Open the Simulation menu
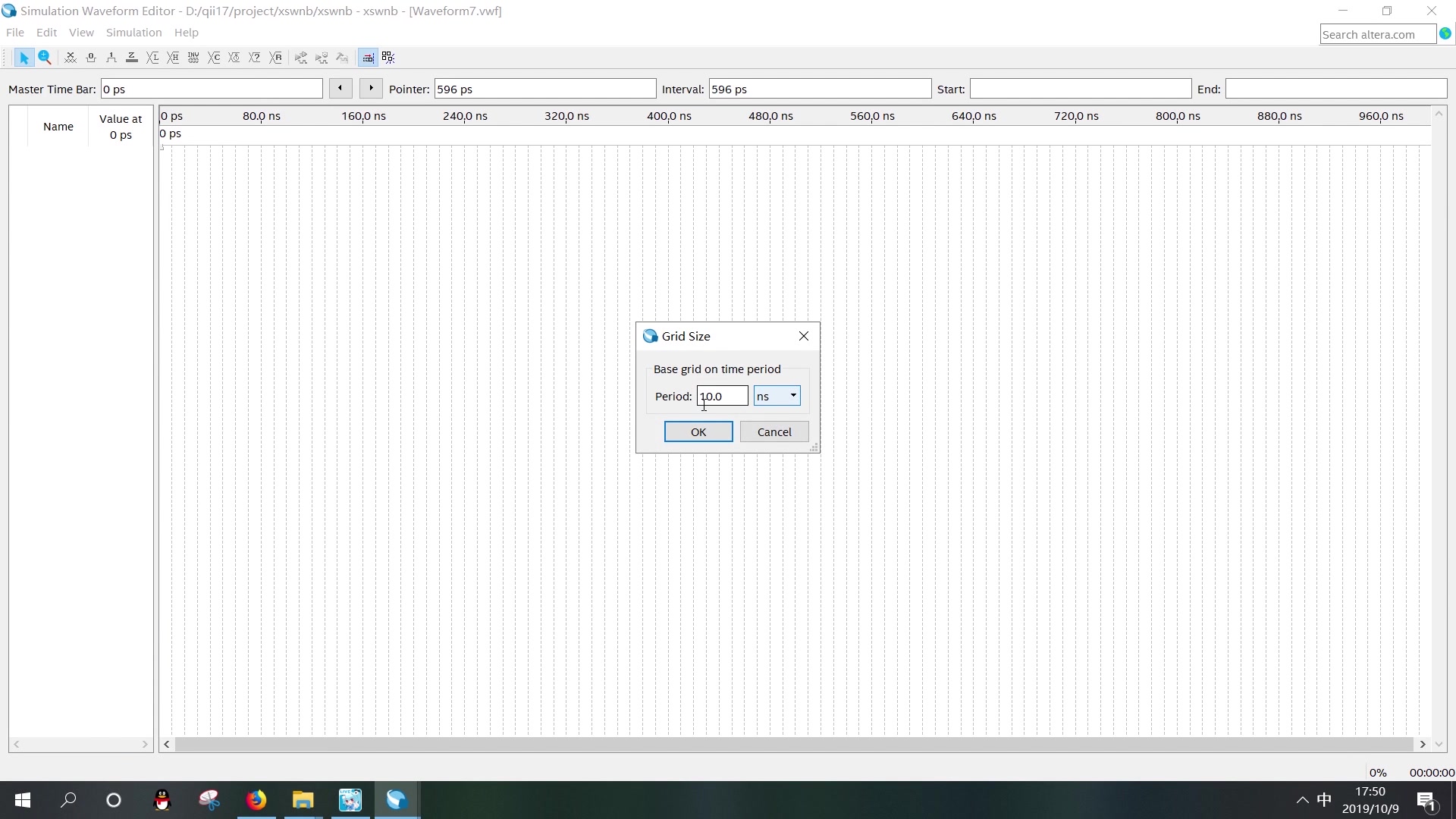Image resolution: width=1456 pixels, height=819 pixels. point(133,33)
